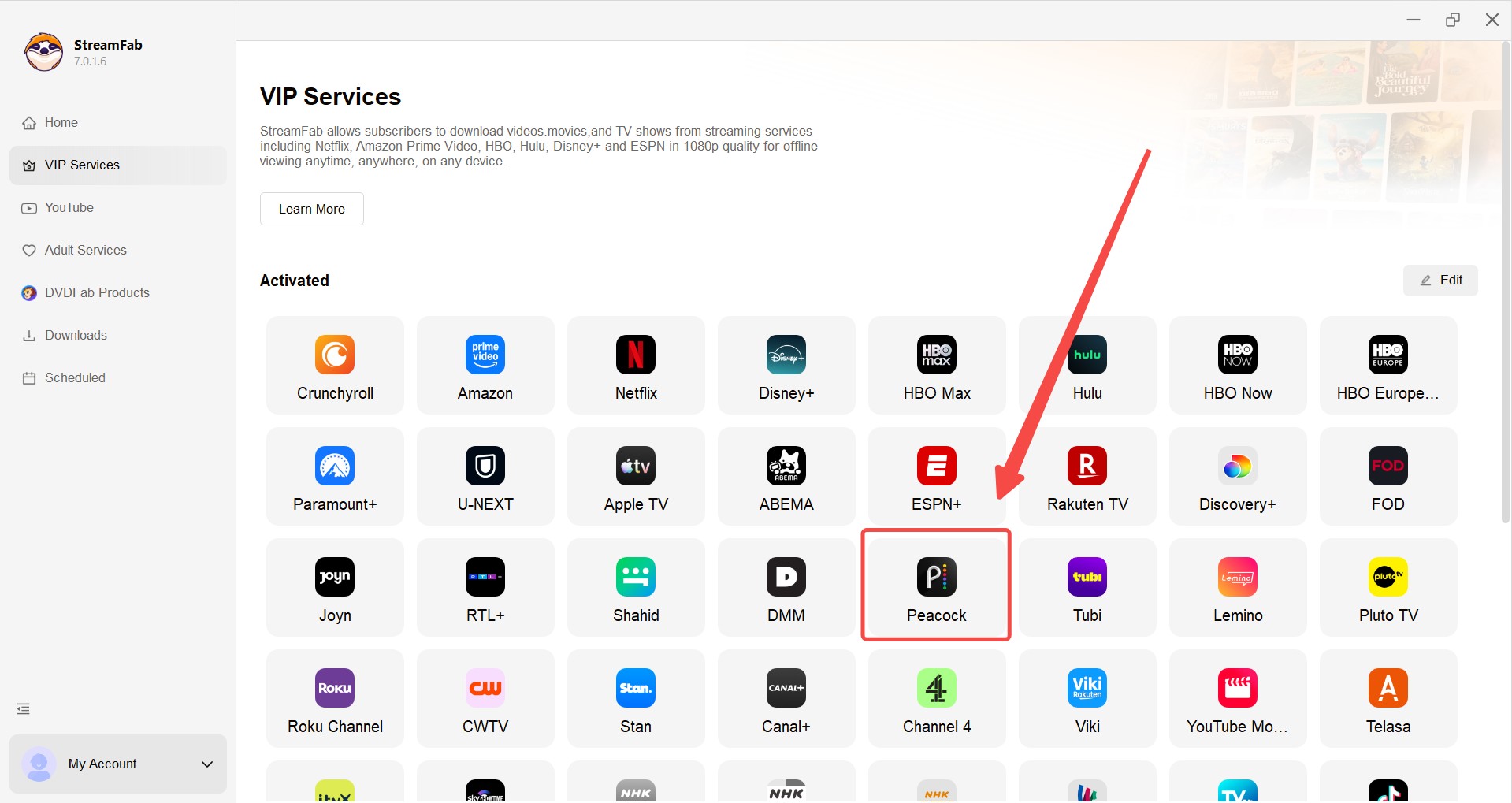The height and width of the screenshot is (803, 1512).
Task: Open the Tubi service tile
Action: 1087,588
